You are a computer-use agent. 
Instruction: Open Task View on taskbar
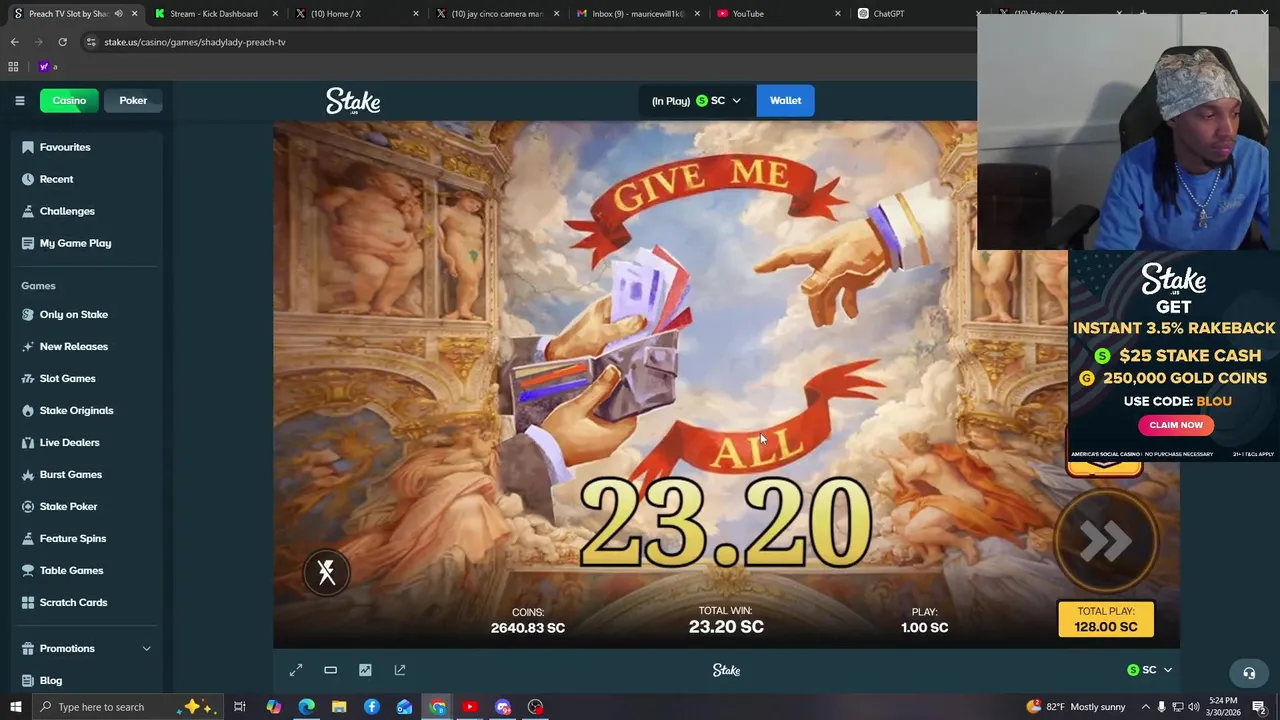[x=240, y=707]
